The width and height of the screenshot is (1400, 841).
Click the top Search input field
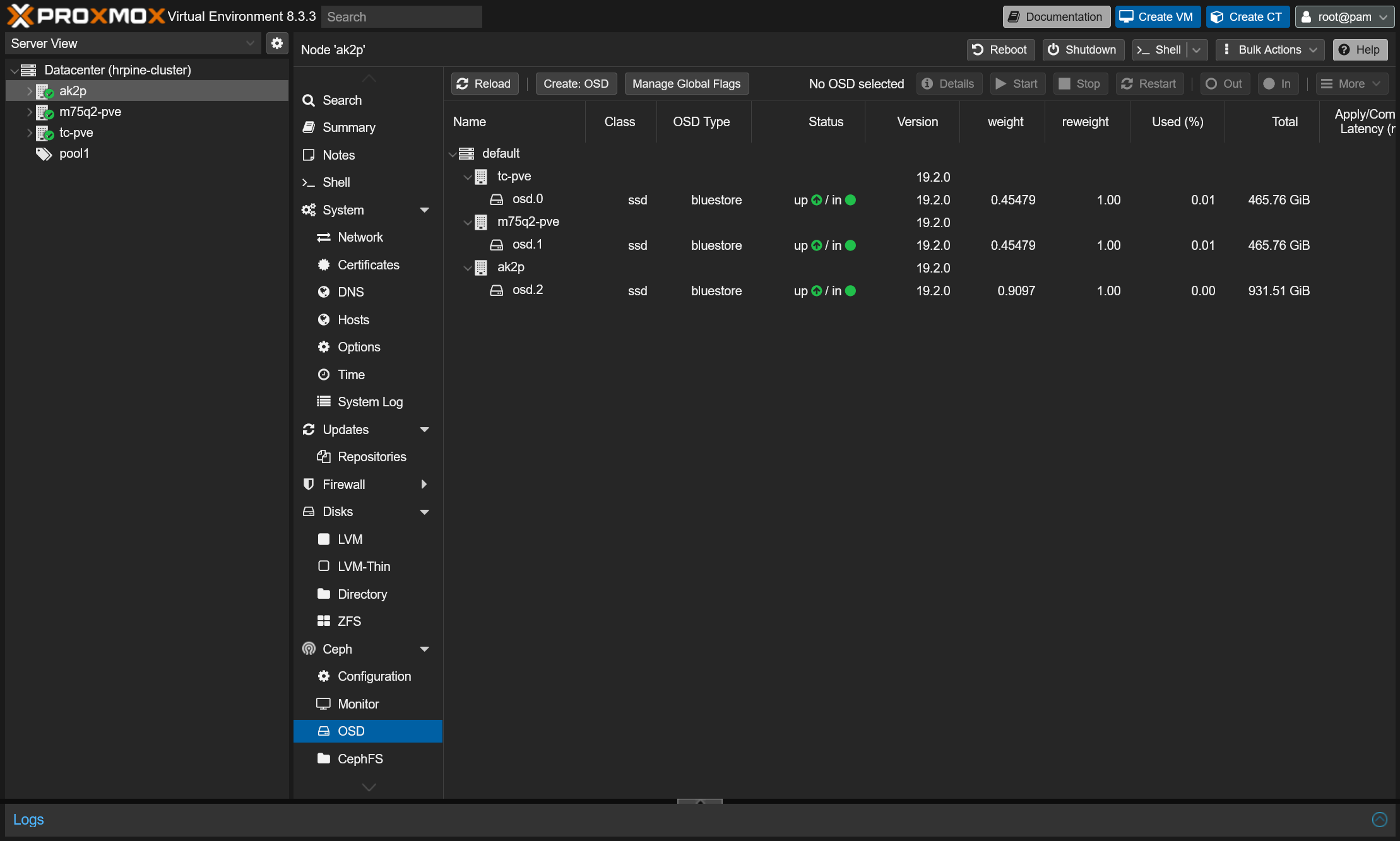click(401, 16)
